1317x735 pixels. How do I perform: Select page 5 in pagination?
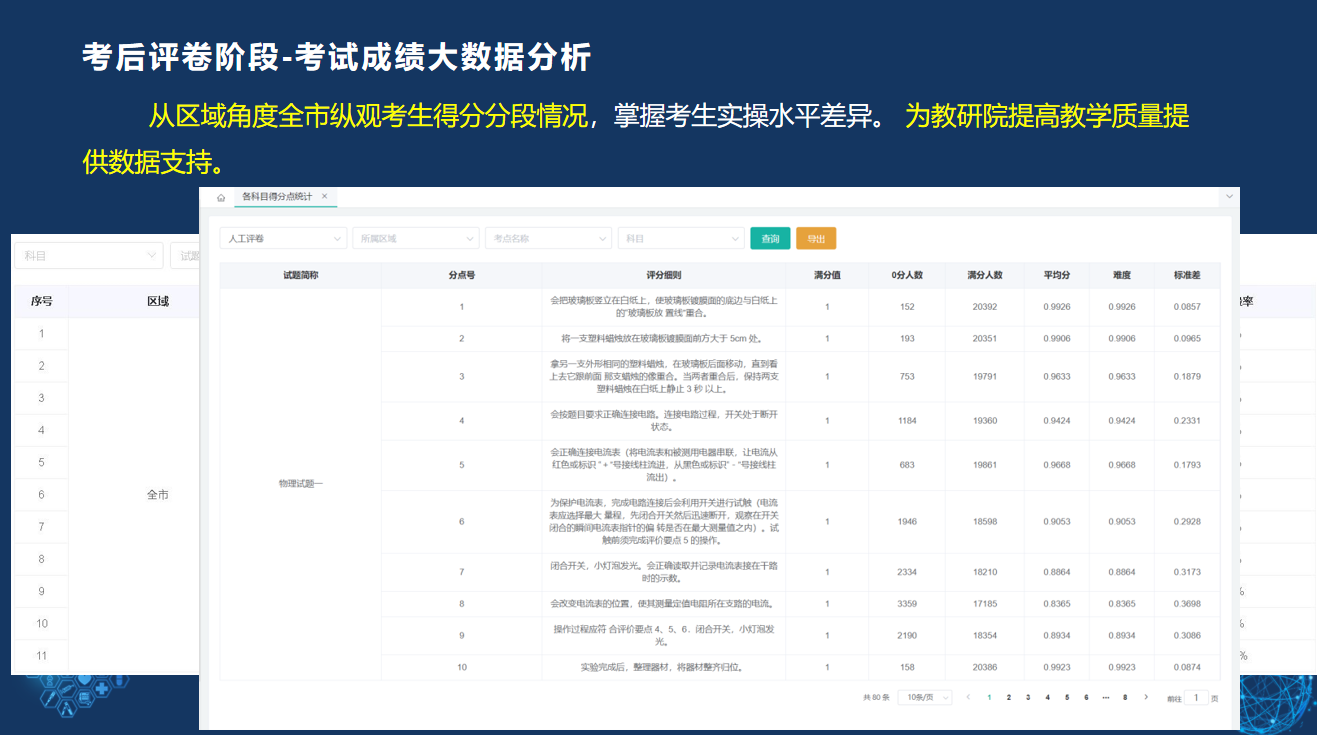1066,697
